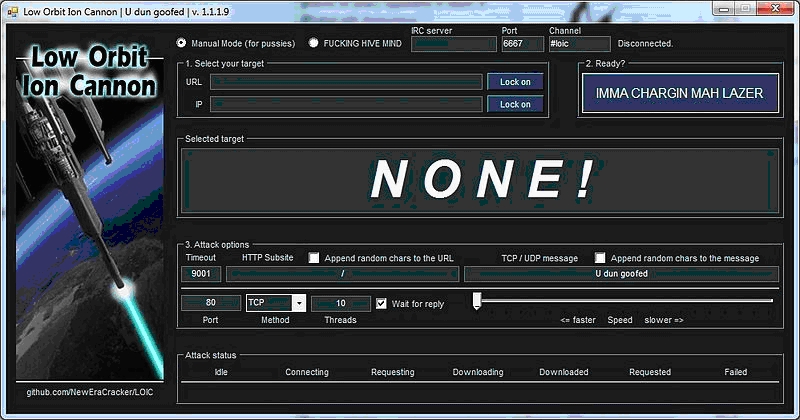Click the Speed slider thumb
Viewport: 800px width, 420px height.
click(x=477, y=301)
